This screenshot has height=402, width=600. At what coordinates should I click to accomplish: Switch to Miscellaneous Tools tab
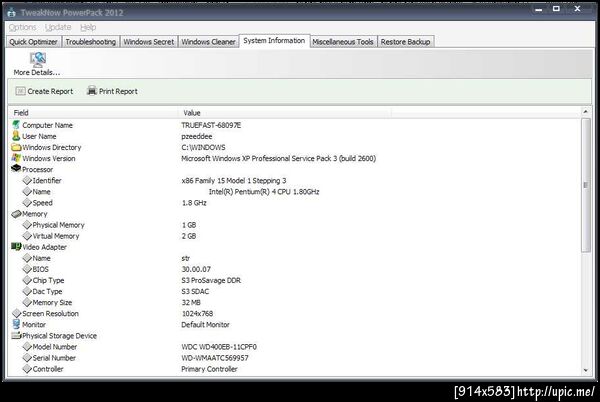click(343, 42)
